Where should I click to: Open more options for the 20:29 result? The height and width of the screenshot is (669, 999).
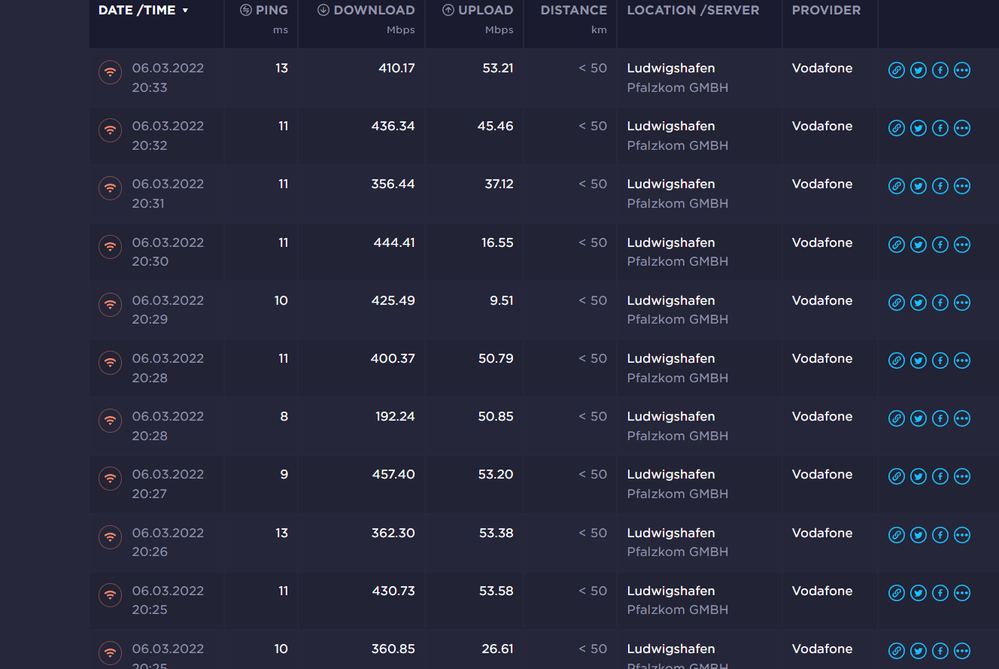click(x=962, y=303)
